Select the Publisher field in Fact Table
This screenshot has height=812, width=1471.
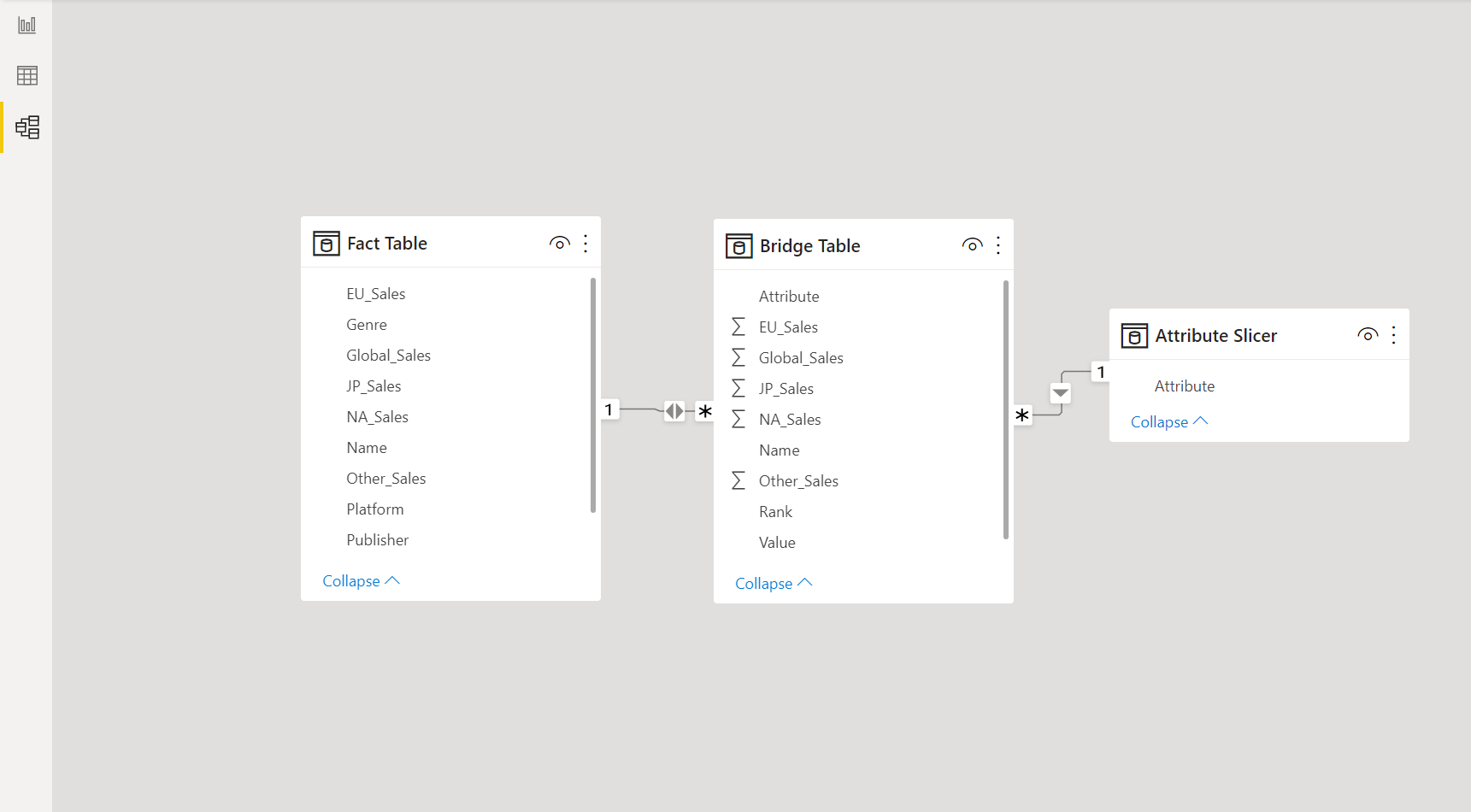pyautogui.click(x=377, y=540)
